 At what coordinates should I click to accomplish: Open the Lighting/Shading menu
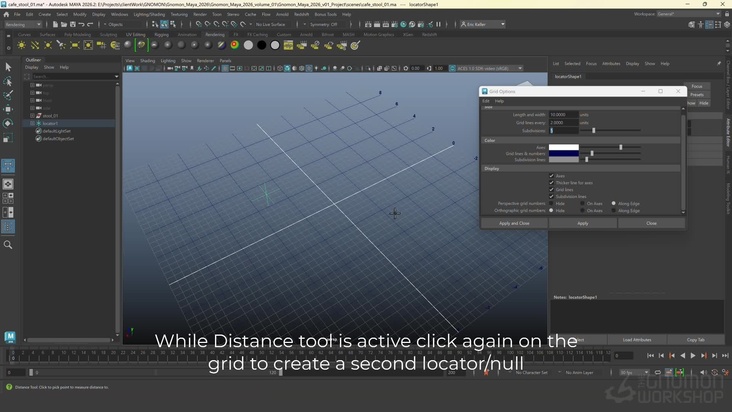tap(149, 14)
